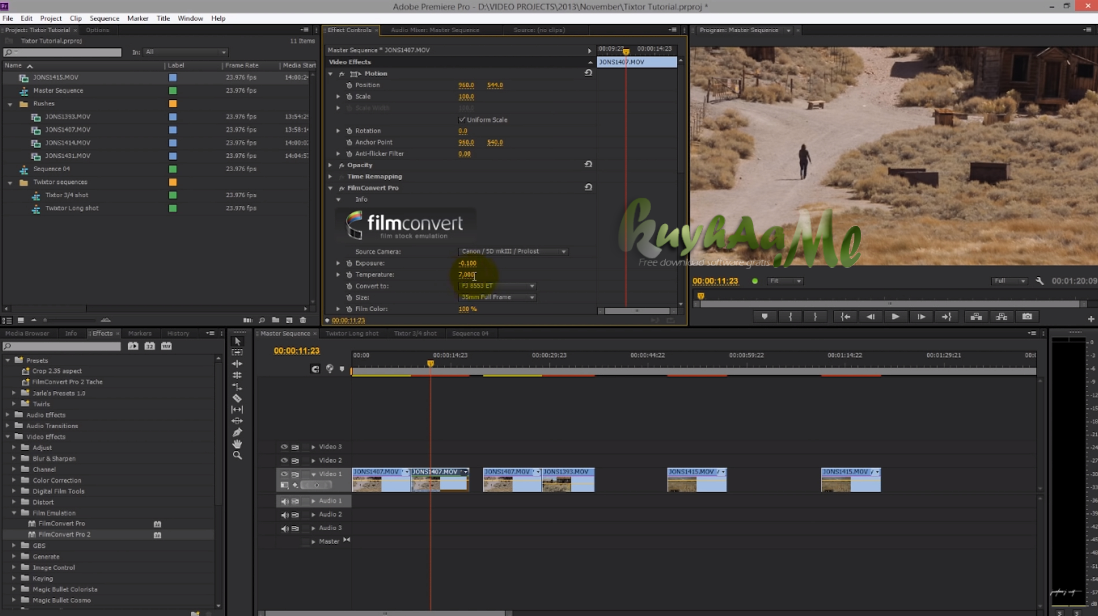1098x616 pixels.
Task: Select the Track Select tool
Action: pyautogui.click(x=237, y=352)
